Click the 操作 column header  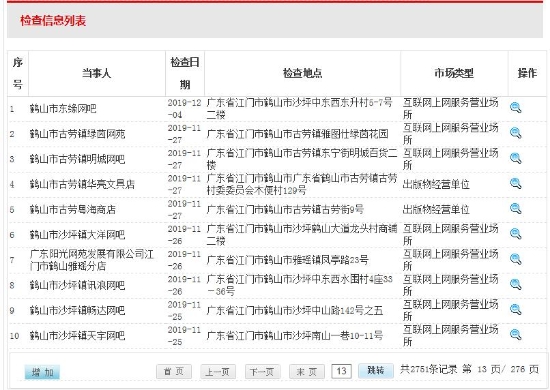coord(527,73)
